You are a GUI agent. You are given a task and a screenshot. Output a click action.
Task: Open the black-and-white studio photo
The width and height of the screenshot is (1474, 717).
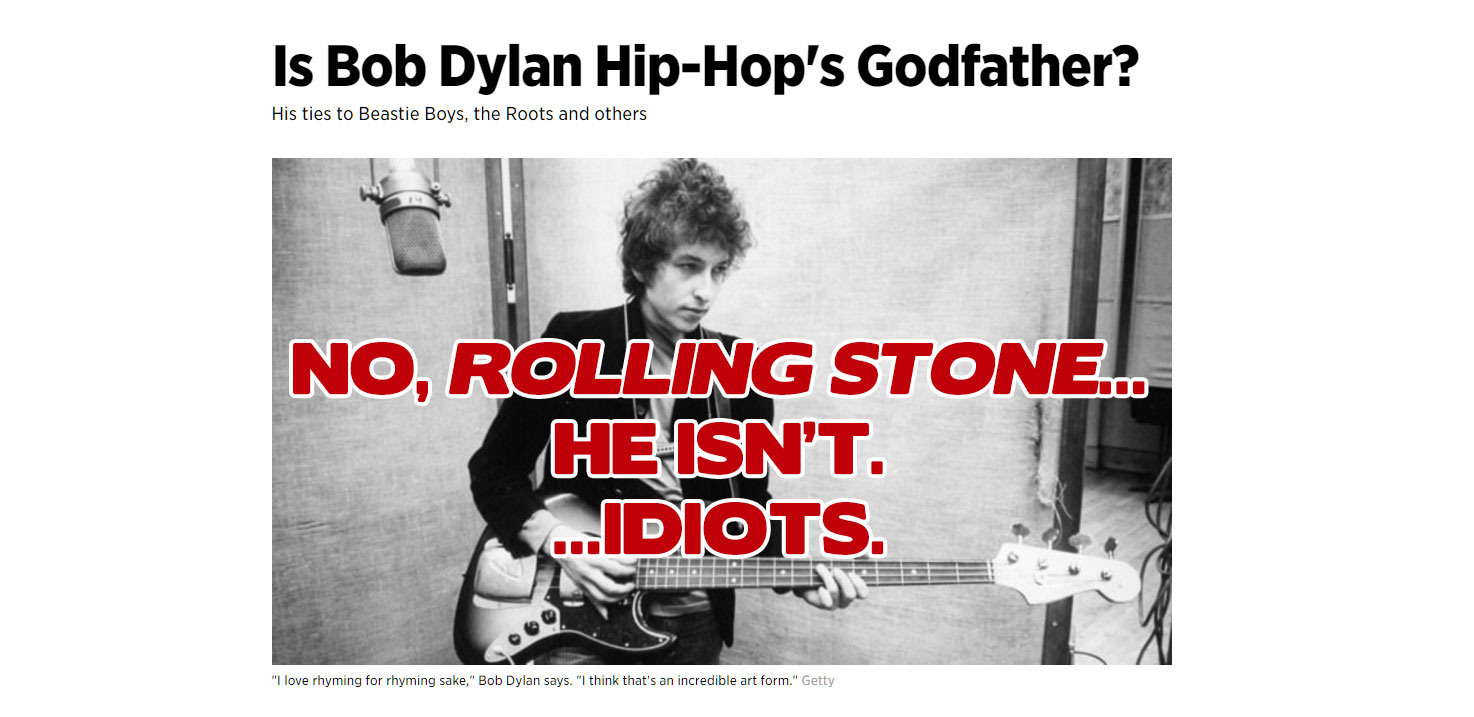tap(721, 411)
